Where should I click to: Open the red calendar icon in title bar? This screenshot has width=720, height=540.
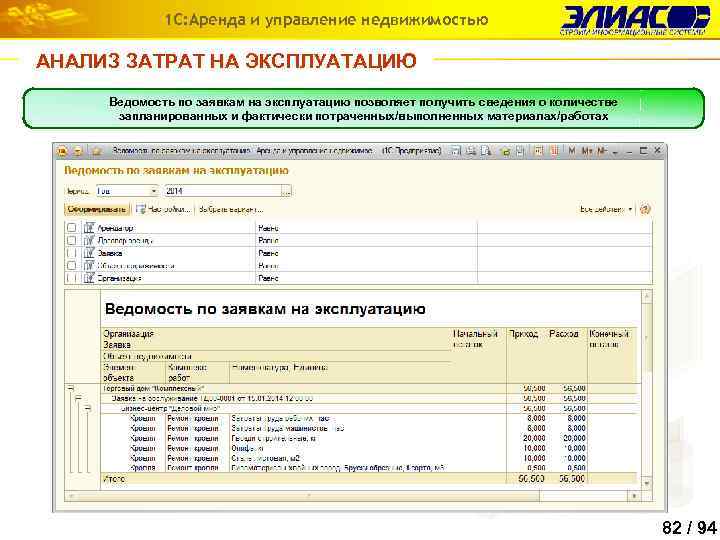click(554, 151)
